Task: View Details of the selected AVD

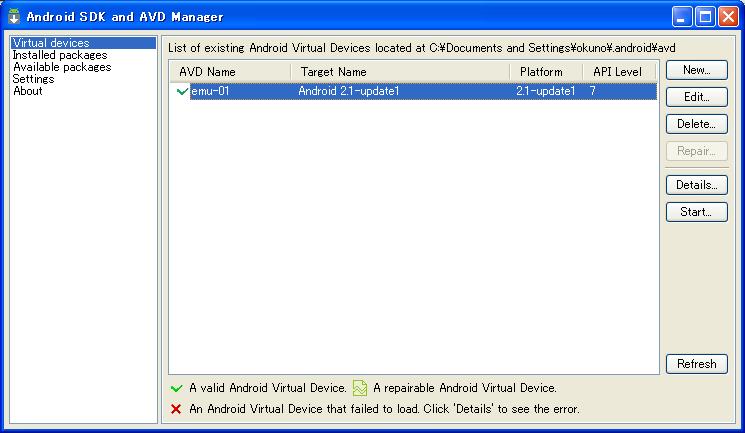Action: (x=697, y=185)
